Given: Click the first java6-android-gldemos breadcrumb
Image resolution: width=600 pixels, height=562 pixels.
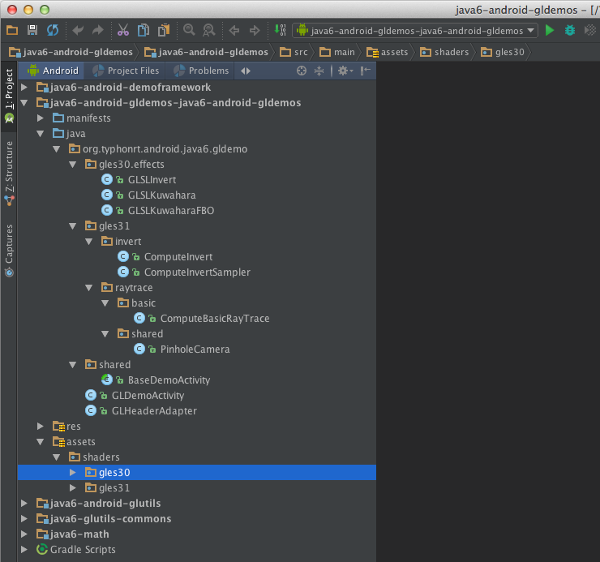Looking at the screenshot, I should pyautogui.click(x=71, y=52).
